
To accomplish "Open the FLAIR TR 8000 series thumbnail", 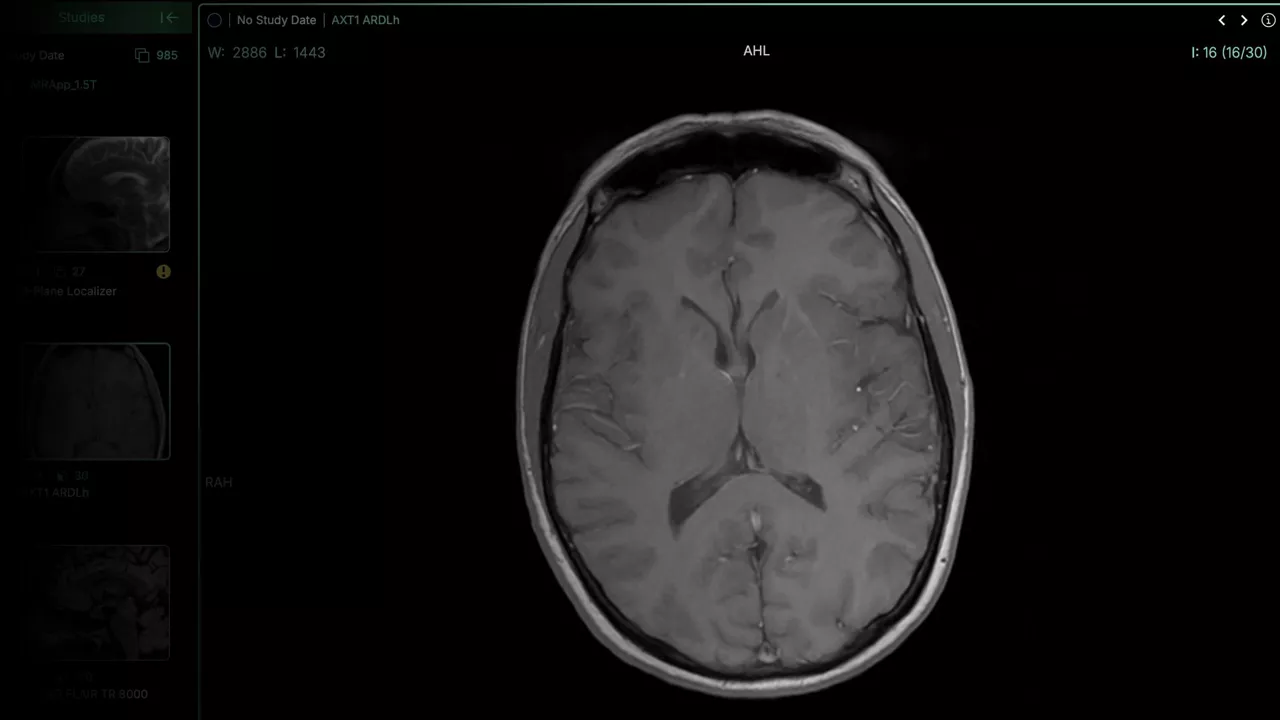I will pyautogui.click(x=97, y=603).
